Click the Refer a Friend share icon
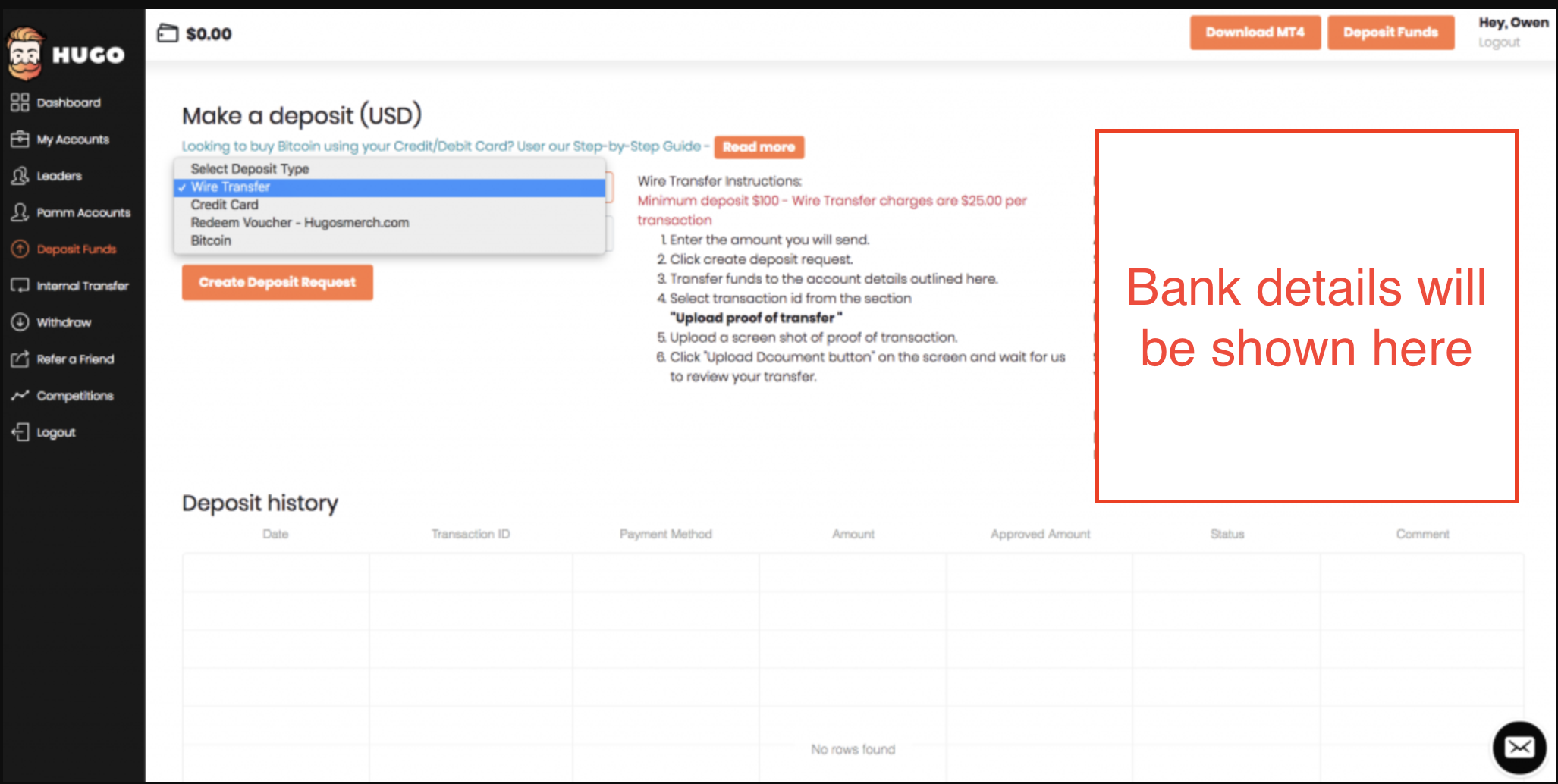 pyautogui.click(x=20, y=359)
